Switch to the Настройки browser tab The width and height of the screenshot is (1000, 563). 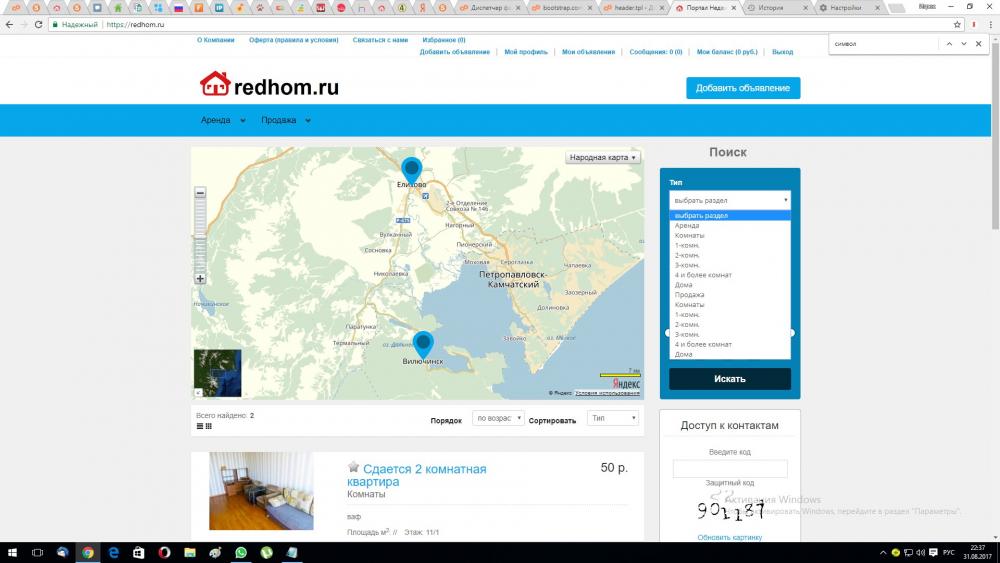[848, 8]
